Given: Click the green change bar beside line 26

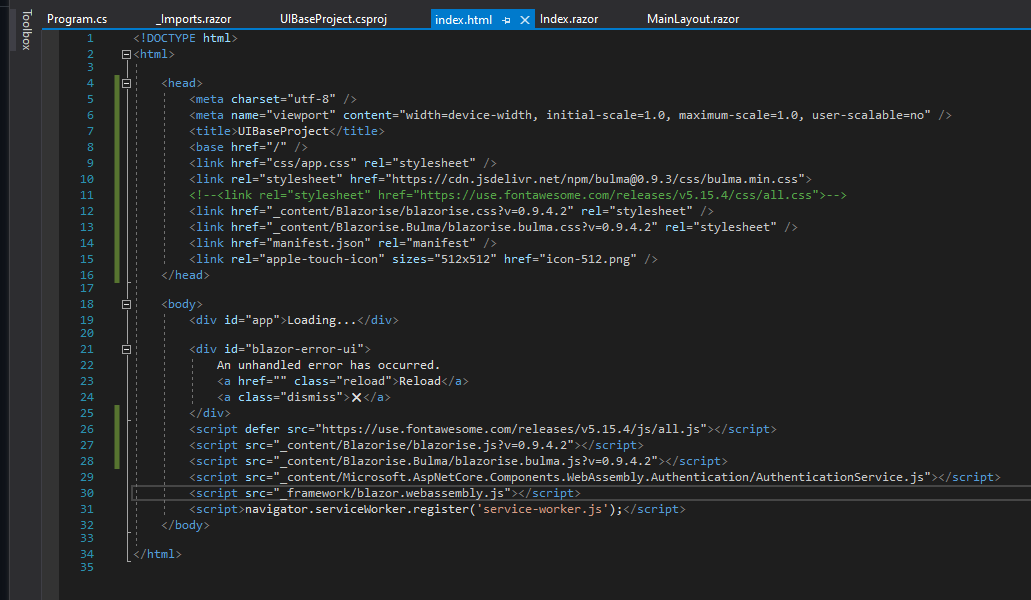Looking at the screenshot, I should click(x=117, y=428).
